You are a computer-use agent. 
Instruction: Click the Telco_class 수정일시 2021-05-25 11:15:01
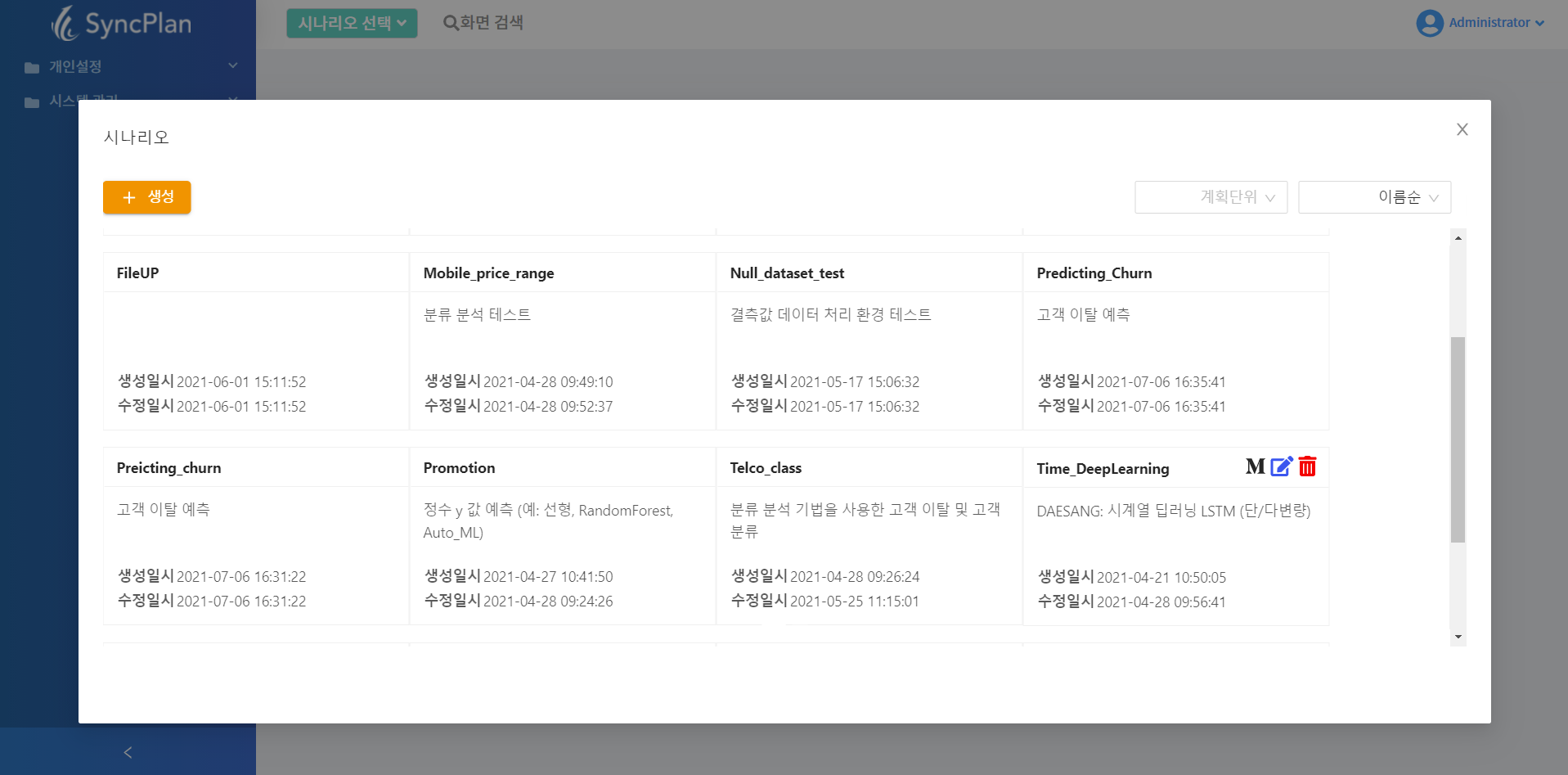click(x=825, y=602)
